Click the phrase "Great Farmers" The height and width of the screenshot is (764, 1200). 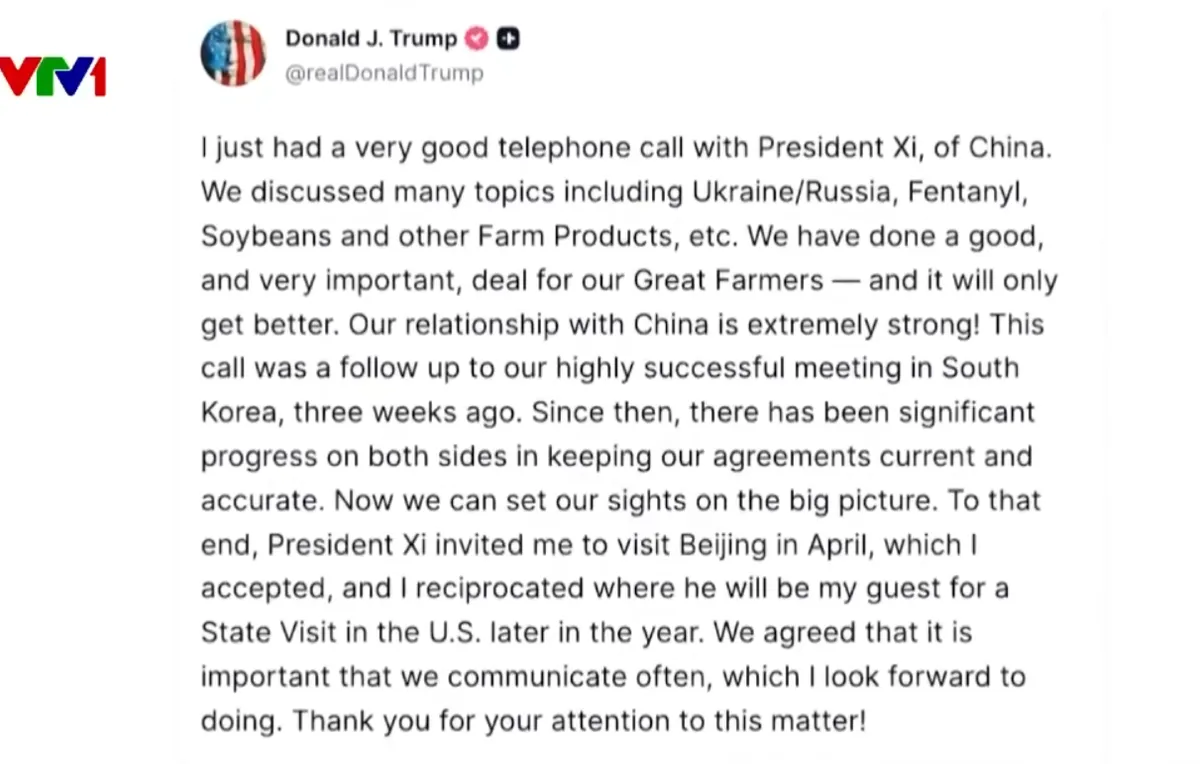[729, 280]
